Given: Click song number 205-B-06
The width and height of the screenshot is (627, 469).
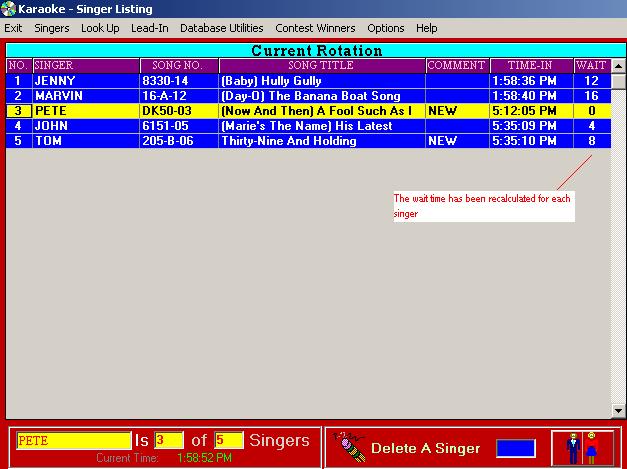Looking at the screenshot, I should (x=168, y=141).
